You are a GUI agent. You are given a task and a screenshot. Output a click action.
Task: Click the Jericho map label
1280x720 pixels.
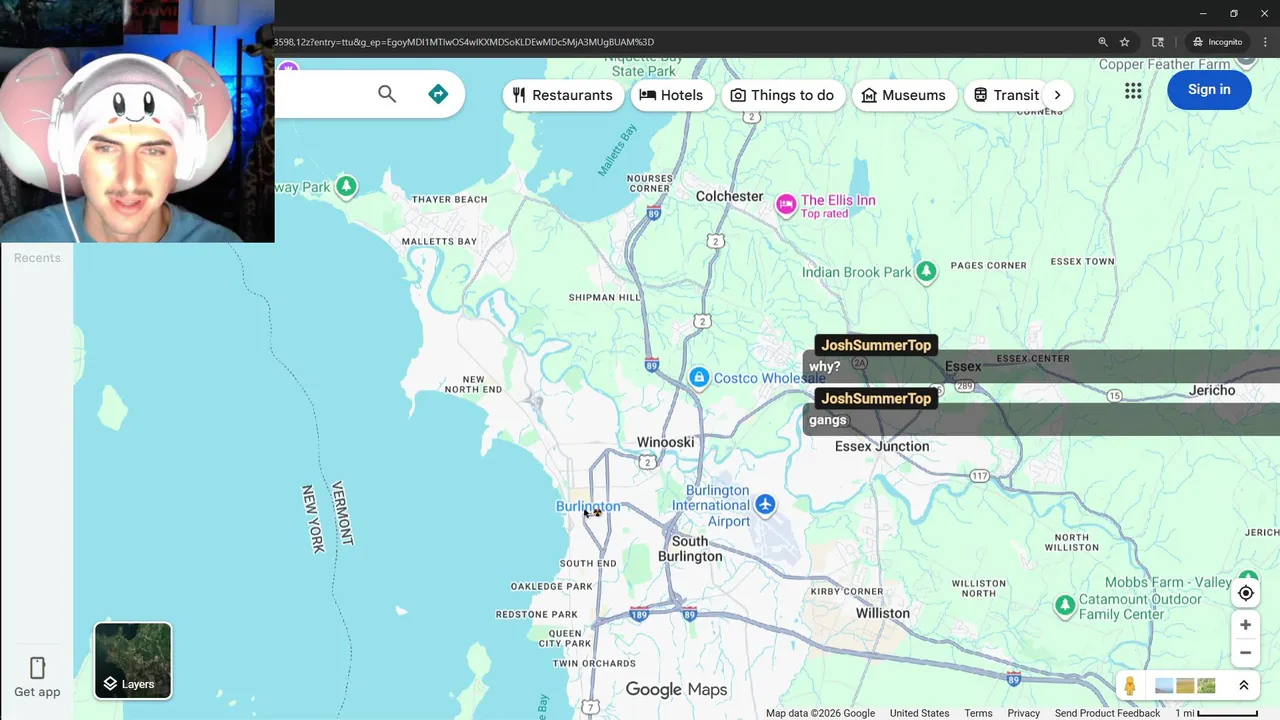[x=1212, y=390]
